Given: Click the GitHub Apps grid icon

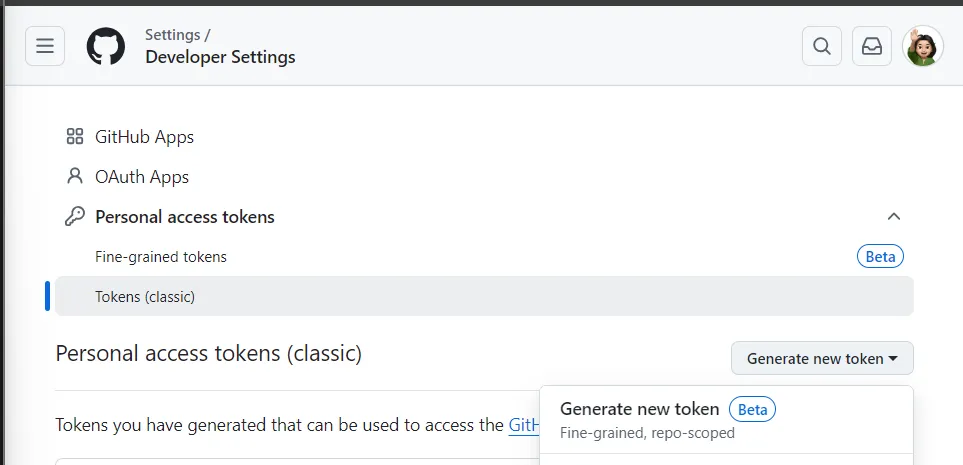Looking at the screenshot, I should tap(74, 137).
